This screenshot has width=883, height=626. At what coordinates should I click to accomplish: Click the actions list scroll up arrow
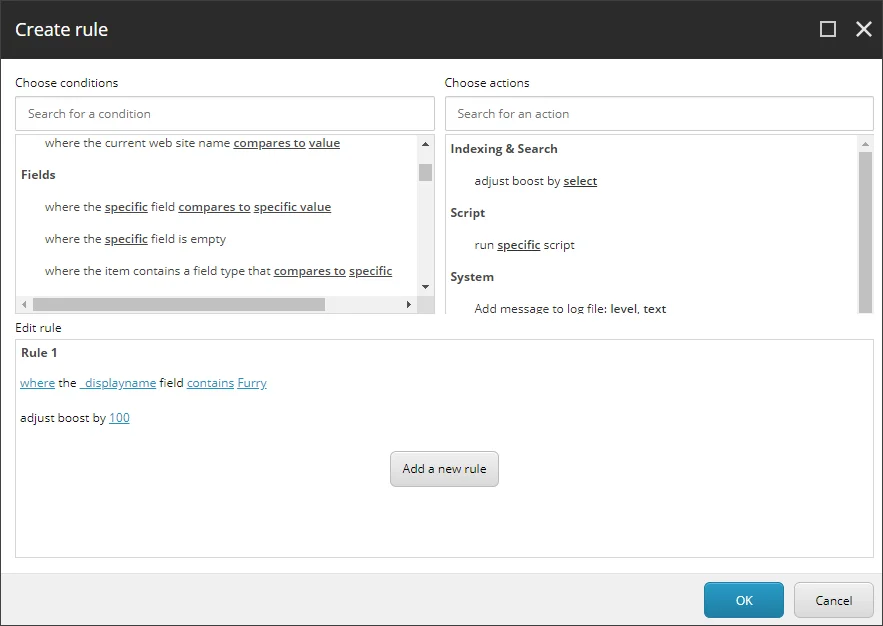click(866, 145)
